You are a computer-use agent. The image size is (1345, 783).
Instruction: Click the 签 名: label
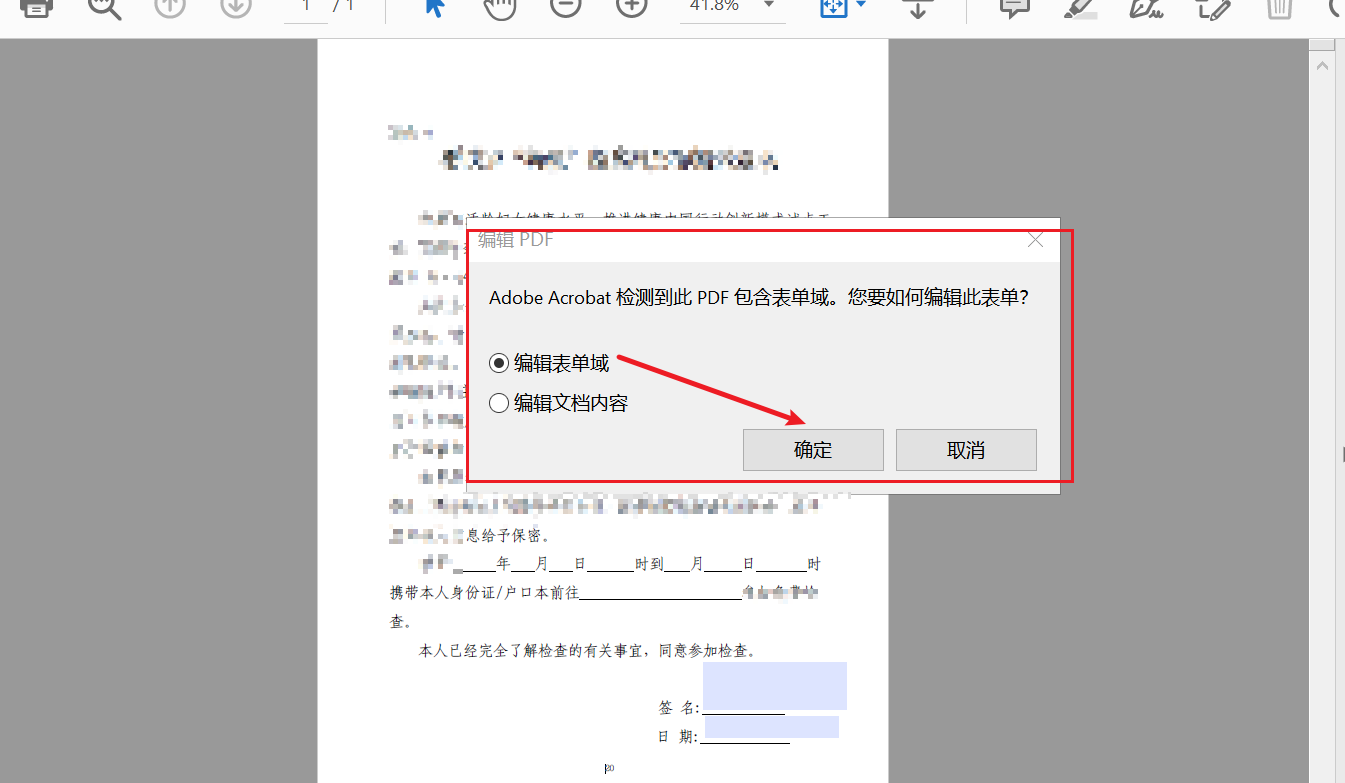[x=680, y=707]
